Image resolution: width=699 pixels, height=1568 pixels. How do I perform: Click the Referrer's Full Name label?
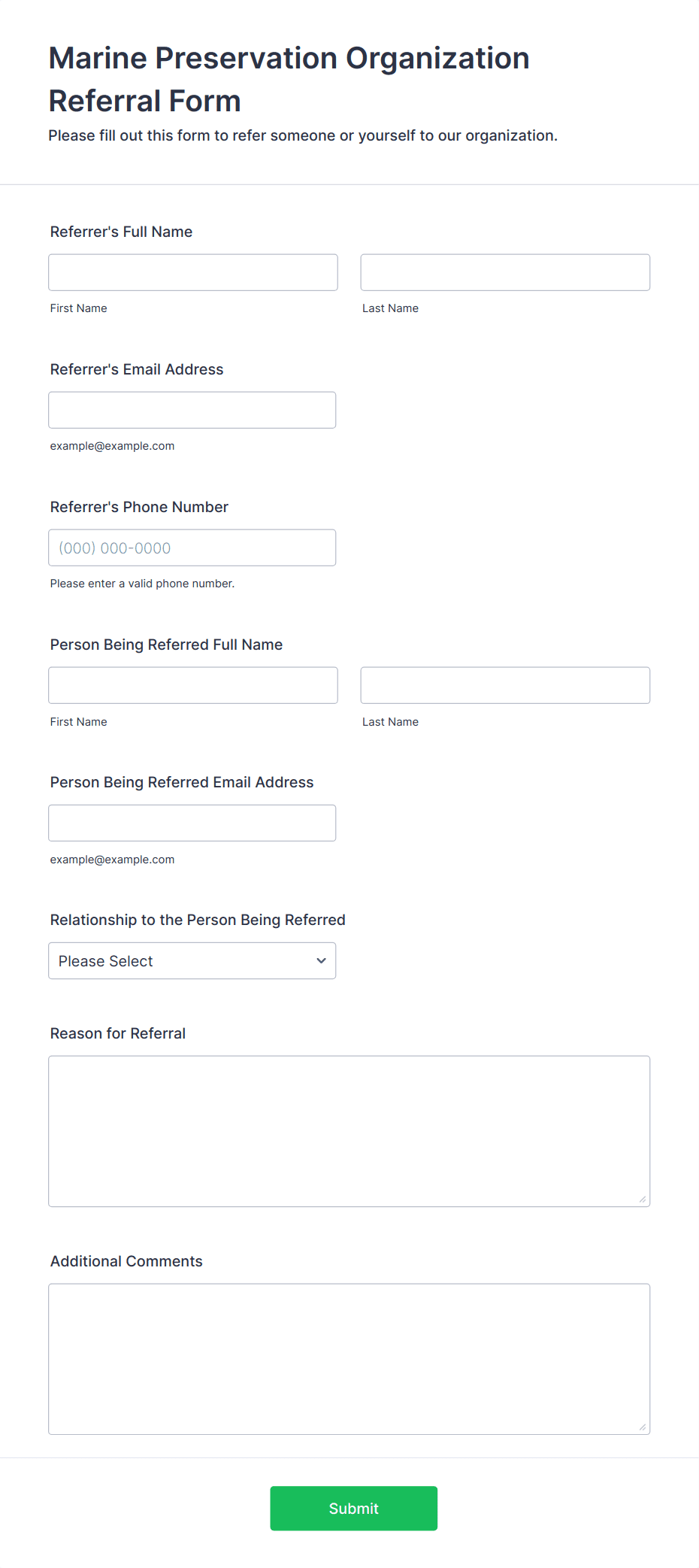tap(121, 232)
